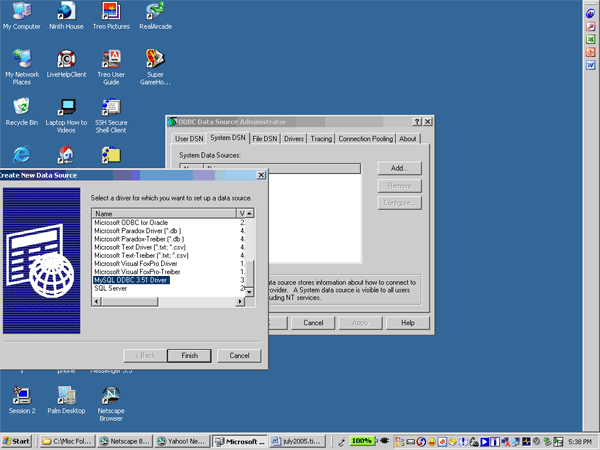600x450 pixels.
Task: Select the System DSN tab
Action: (x=228, y=138)
